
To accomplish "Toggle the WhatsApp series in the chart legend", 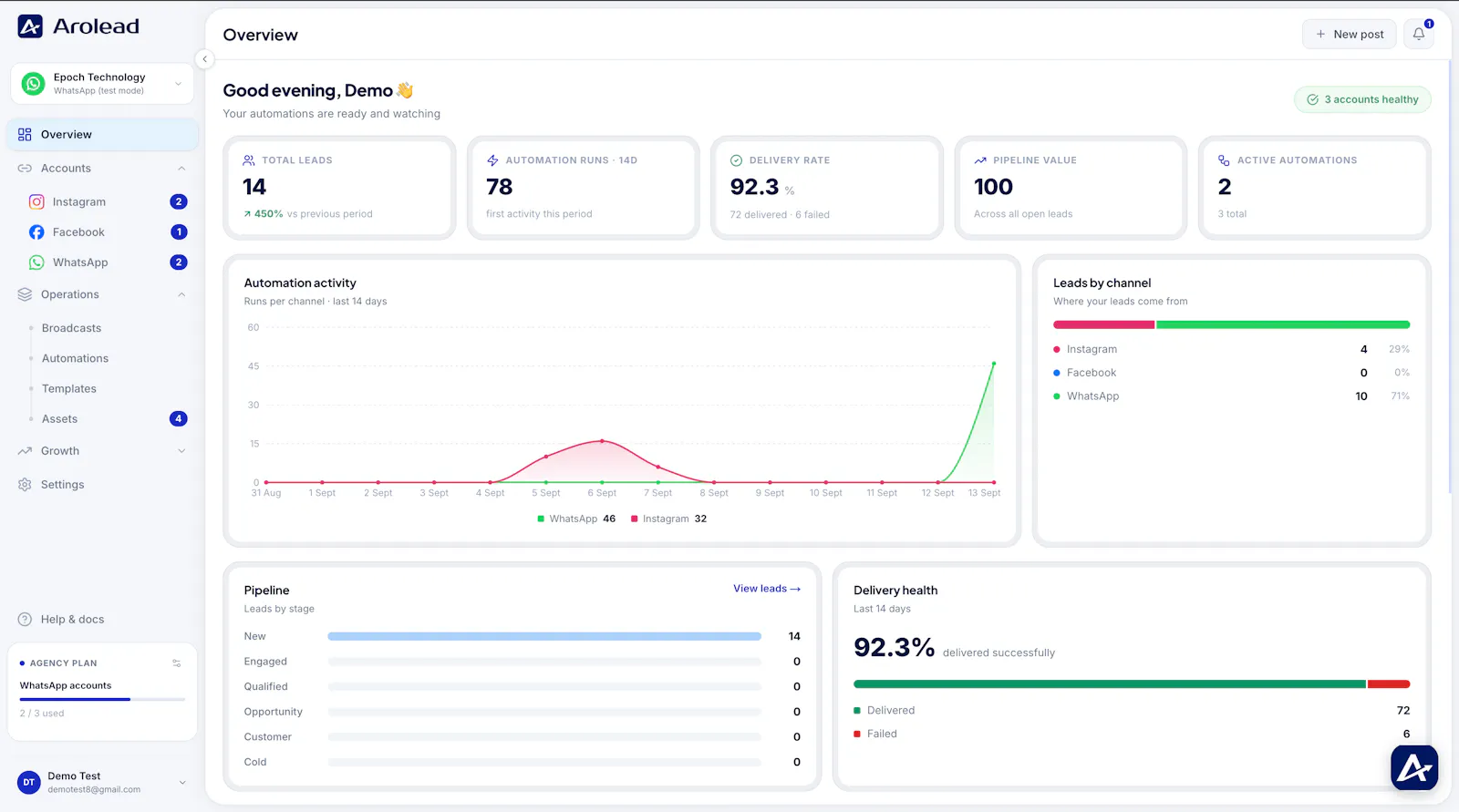I will [x=576, y=519].
